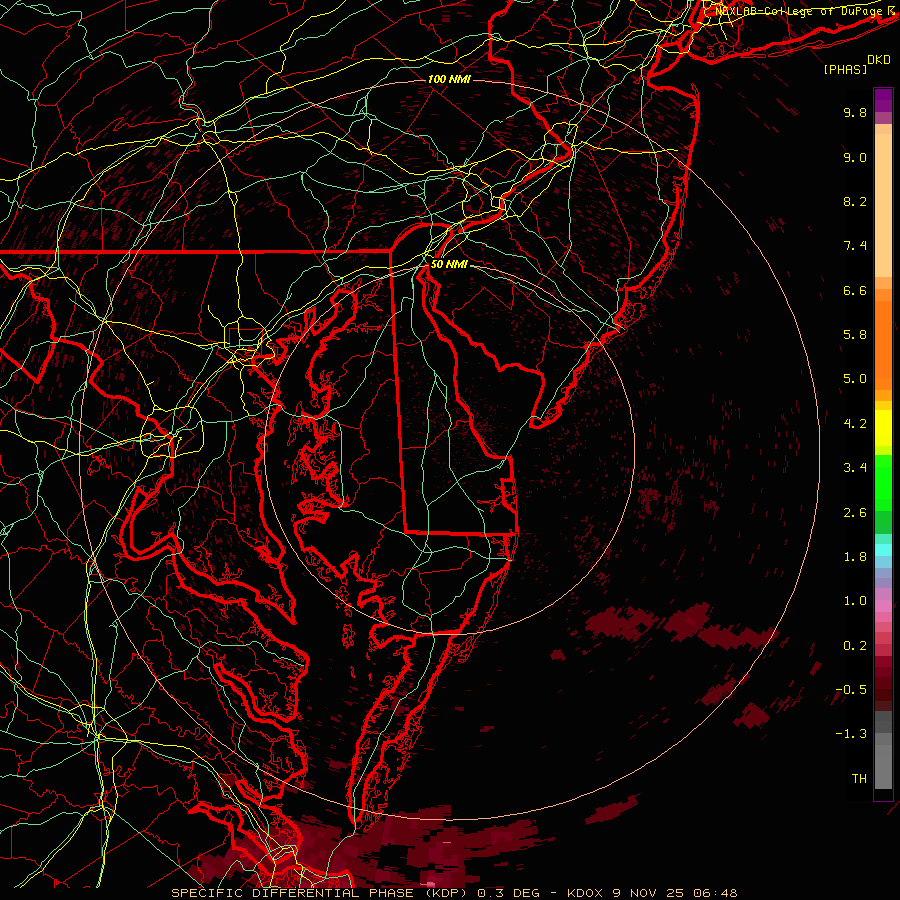Click the 4.2 legend value
Screen dimensions: 900x900
[855, 424]
